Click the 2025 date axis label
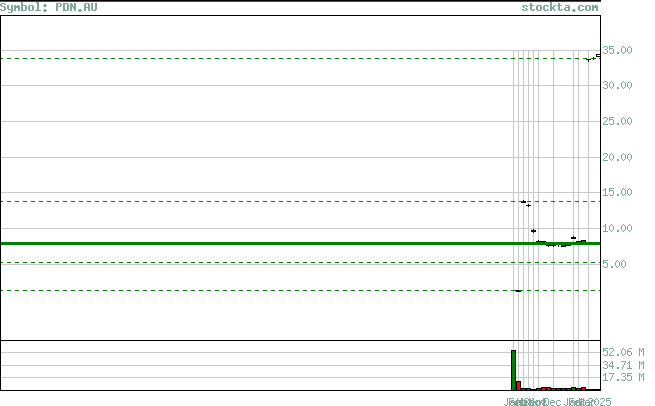Viewport: 655px width, 406px height. pyautogui.click(x=600, y=402)
